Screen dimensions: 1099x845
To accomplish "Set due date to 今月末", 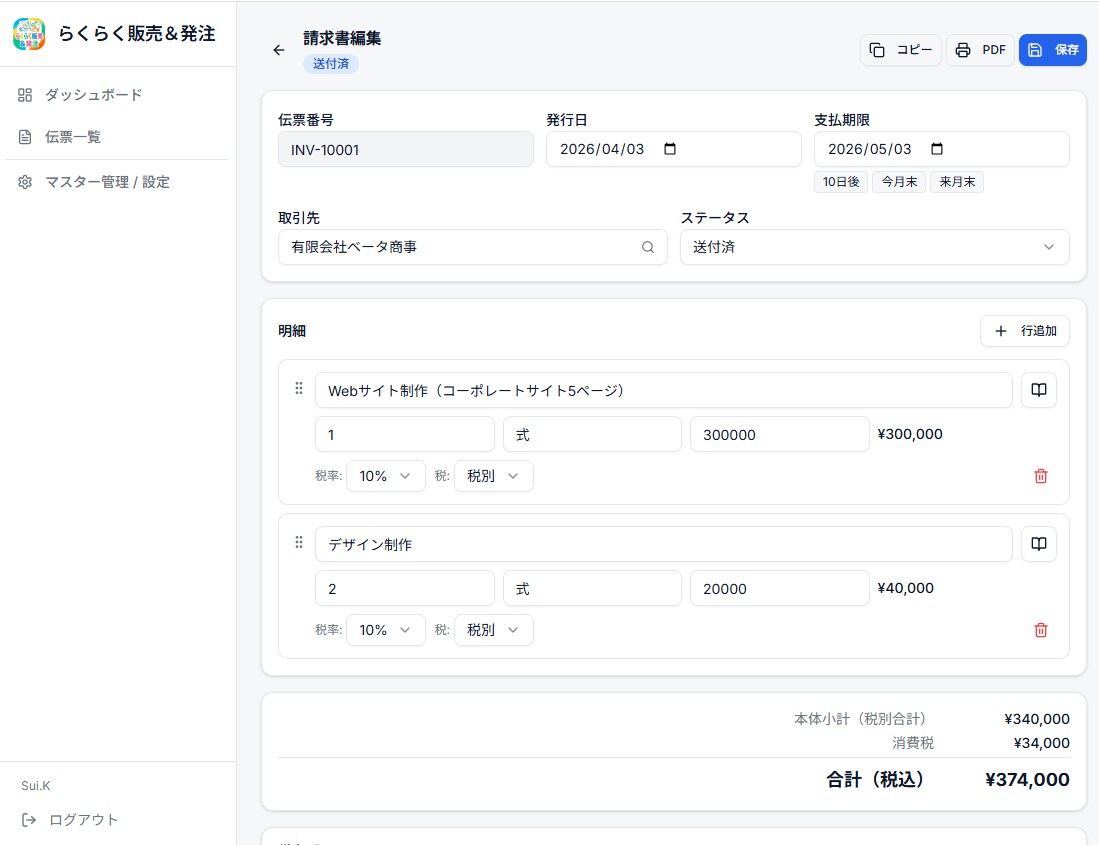I will 899,181.
